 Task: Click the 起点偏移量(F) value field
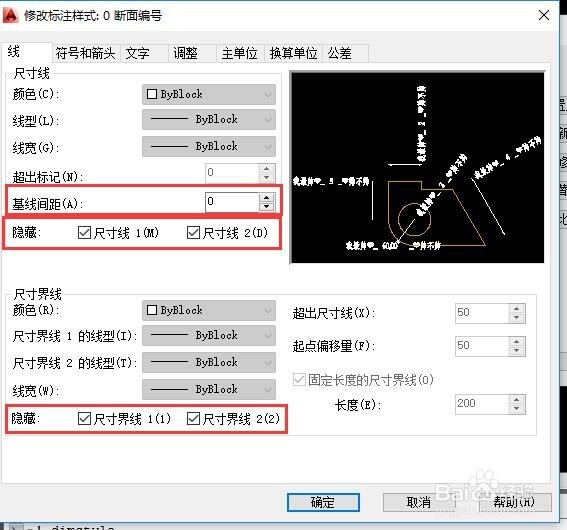[x=482, y=346]
